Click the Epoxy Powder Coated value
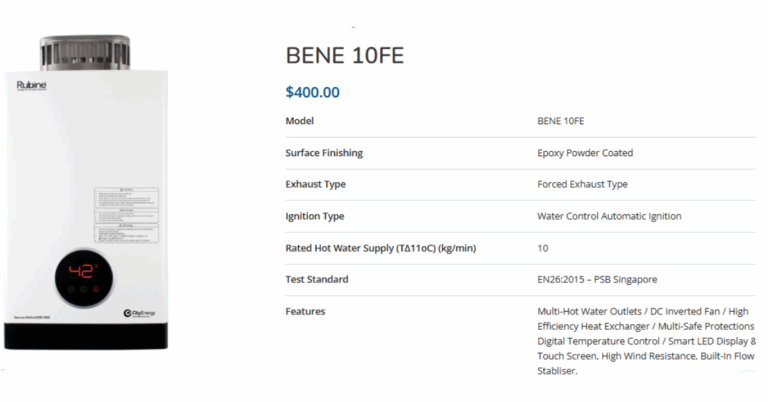This screenshot has height=402, width=768. click(585, 153)
